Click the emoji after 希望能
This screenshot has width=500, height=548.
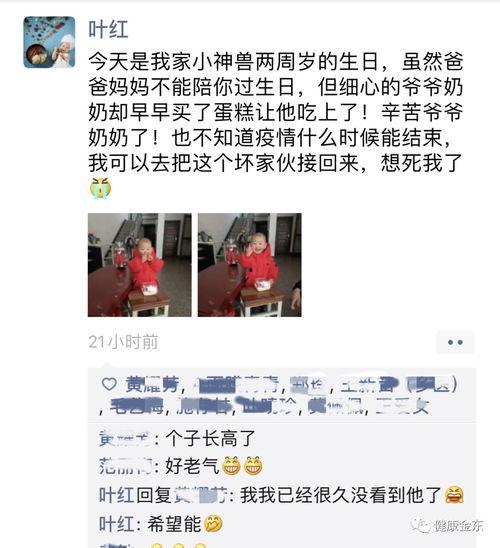pos(213,524)
